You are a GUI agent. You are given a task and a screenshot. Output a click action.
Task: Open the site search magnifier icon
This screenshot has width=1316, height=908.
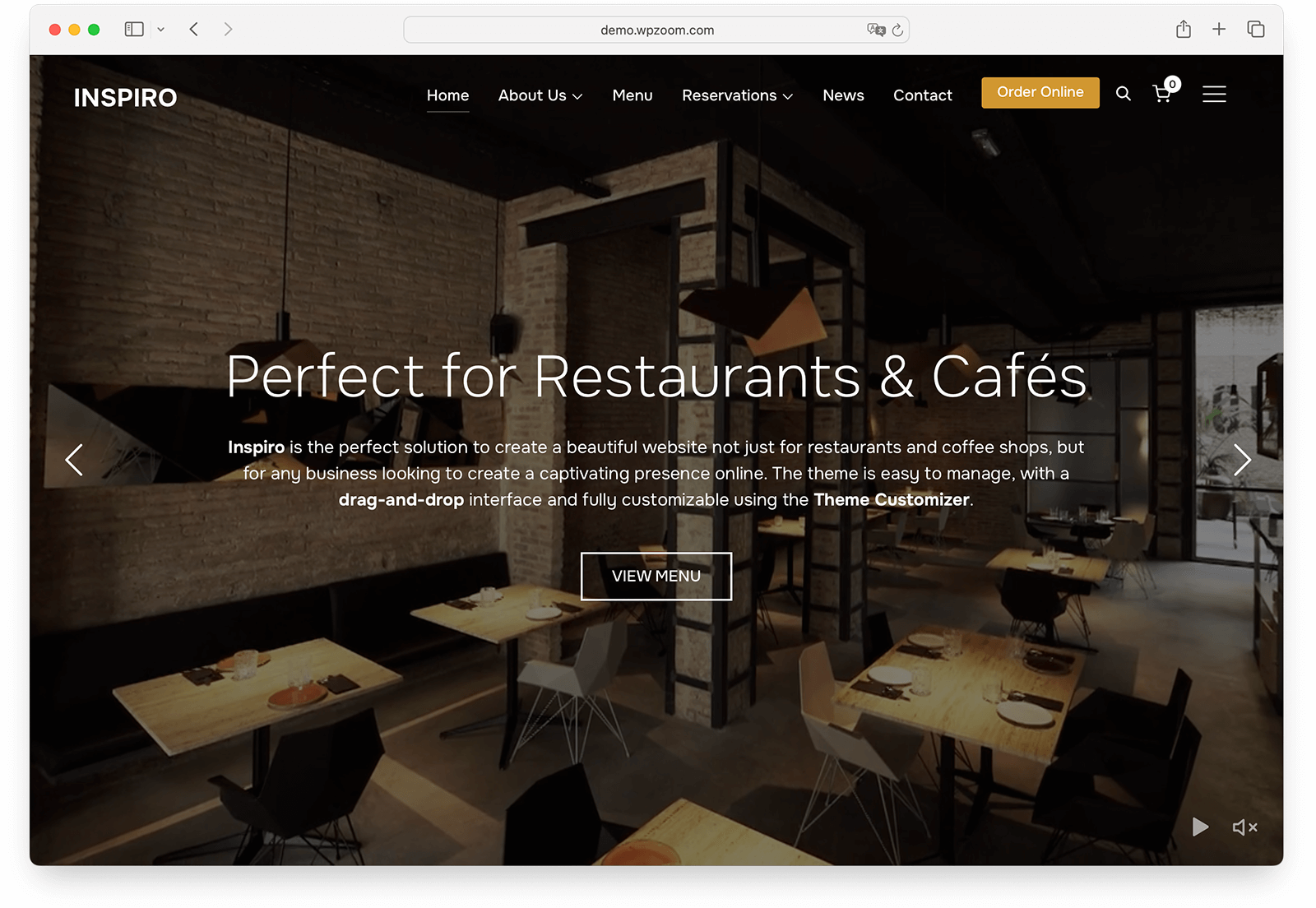1123,94
